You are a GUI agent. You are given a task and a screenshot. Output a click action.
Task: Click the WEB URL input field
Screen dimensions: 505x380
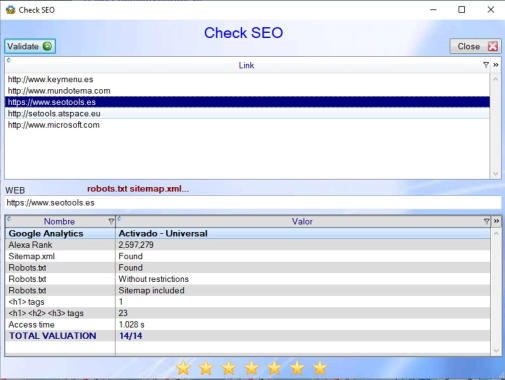pos(253,203)
